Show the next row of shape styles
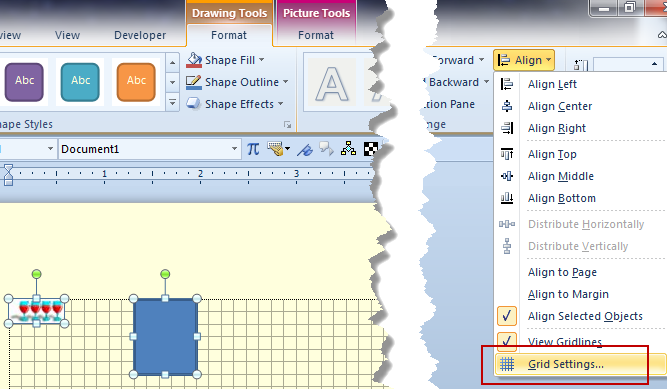Viewport: 667px width, 389px height. [172, 82]
